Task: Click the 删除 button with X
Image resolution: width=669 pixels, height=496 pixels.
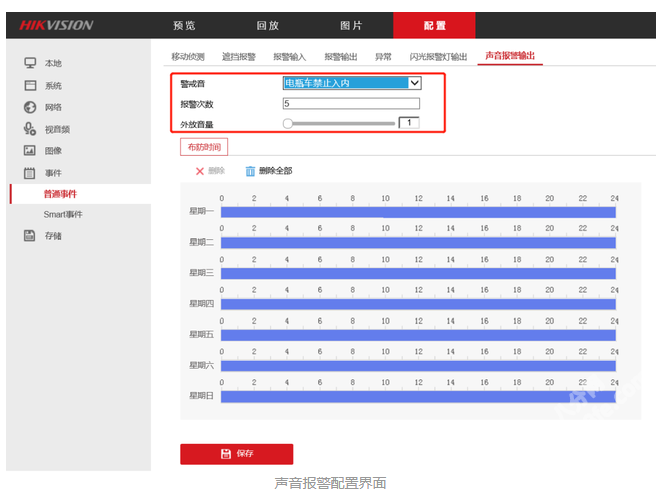Action: click(x=210, y=171)
